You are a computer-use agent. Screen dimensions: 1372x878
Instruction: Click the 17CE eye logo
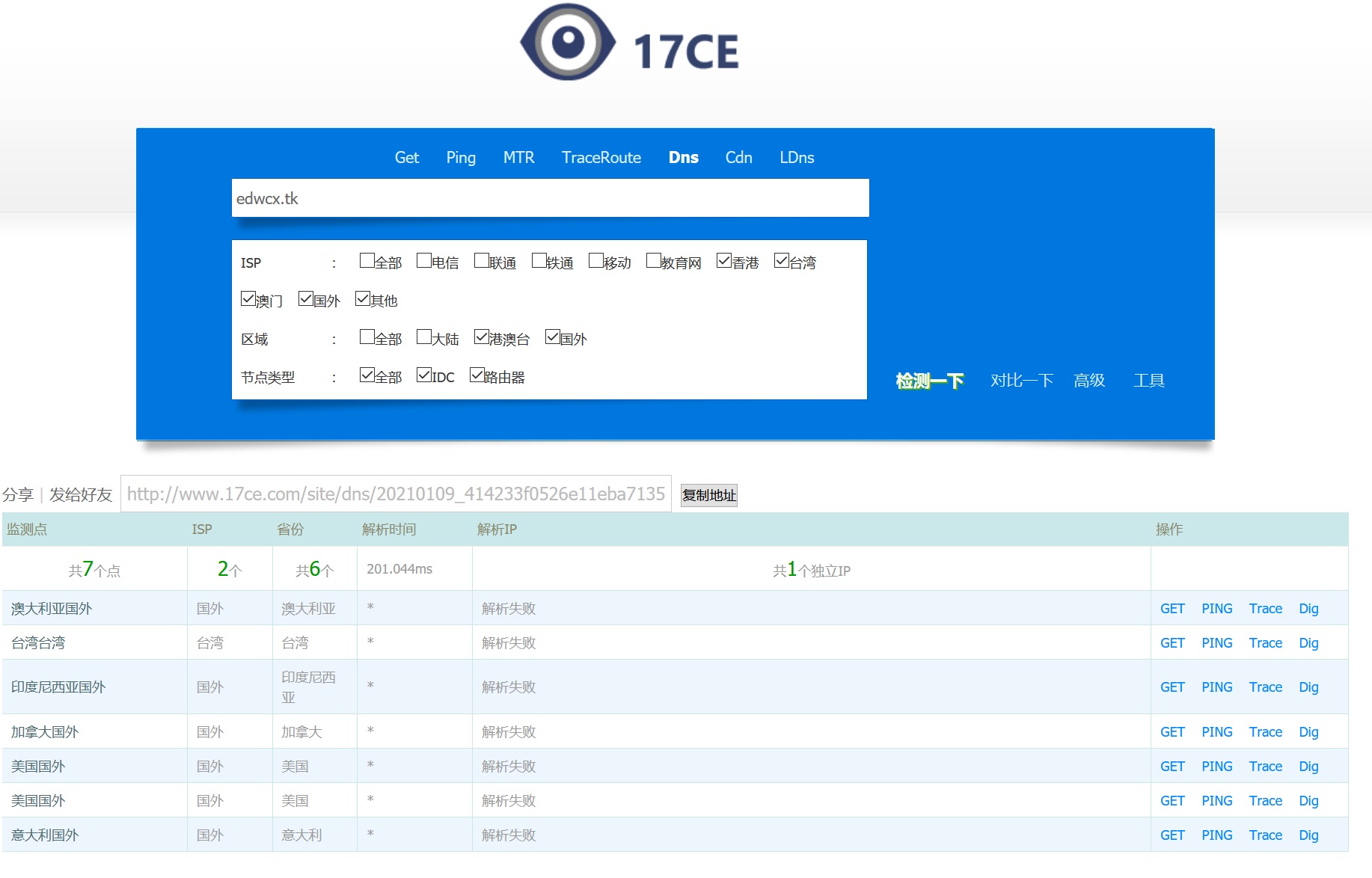(569, 43)
